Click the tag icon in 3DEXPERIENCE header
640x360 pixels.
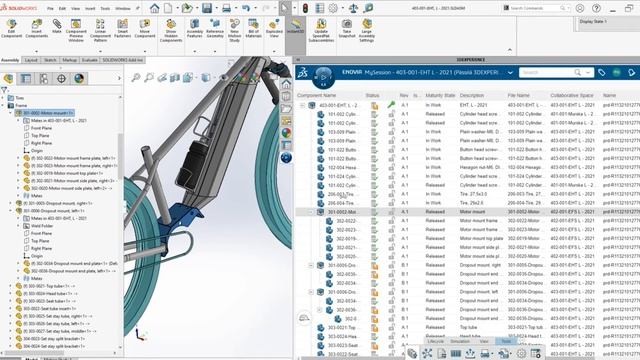point(601,72)
